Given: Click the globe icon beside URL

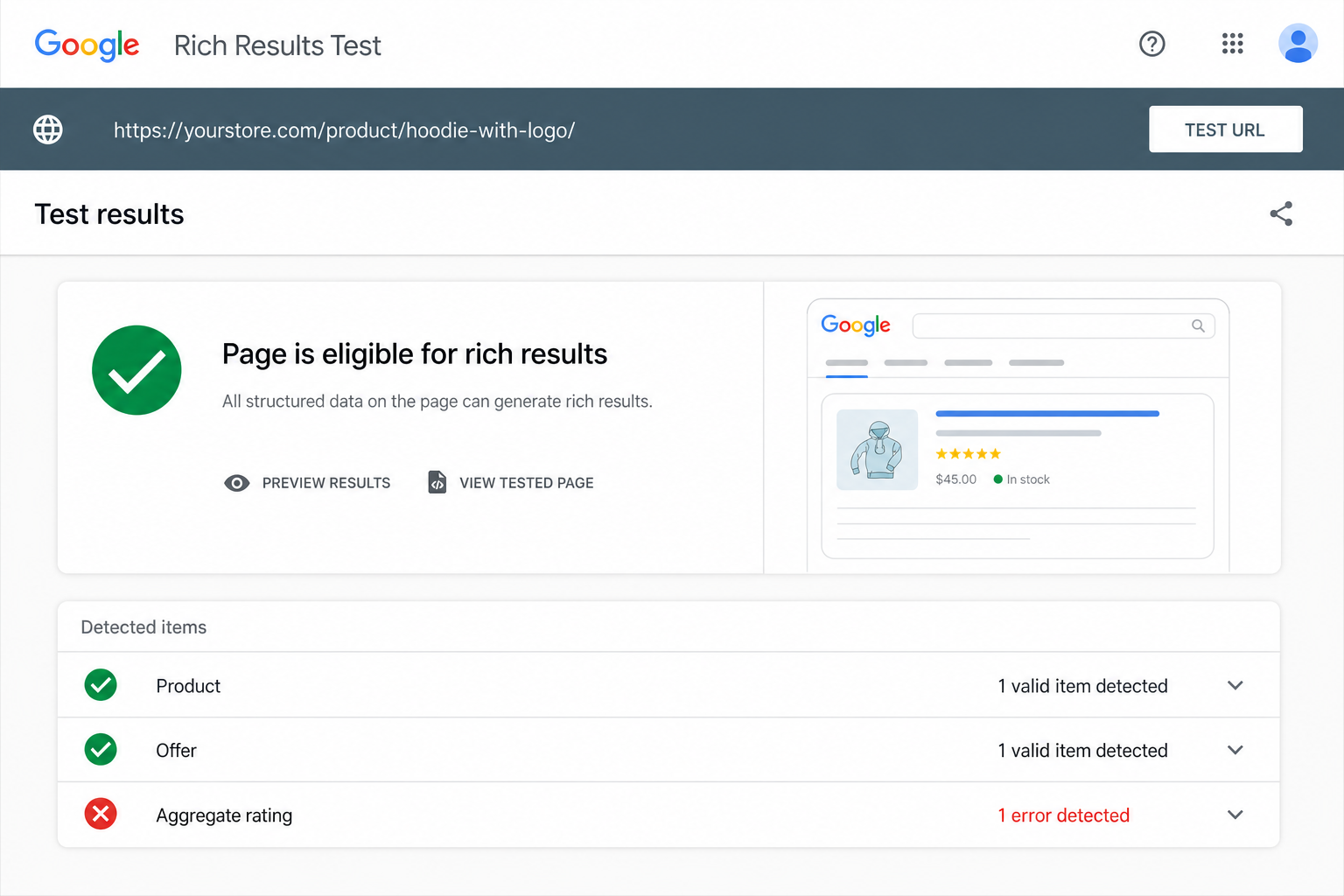Looking at the screenshot, I should click(x=48, y=129).
